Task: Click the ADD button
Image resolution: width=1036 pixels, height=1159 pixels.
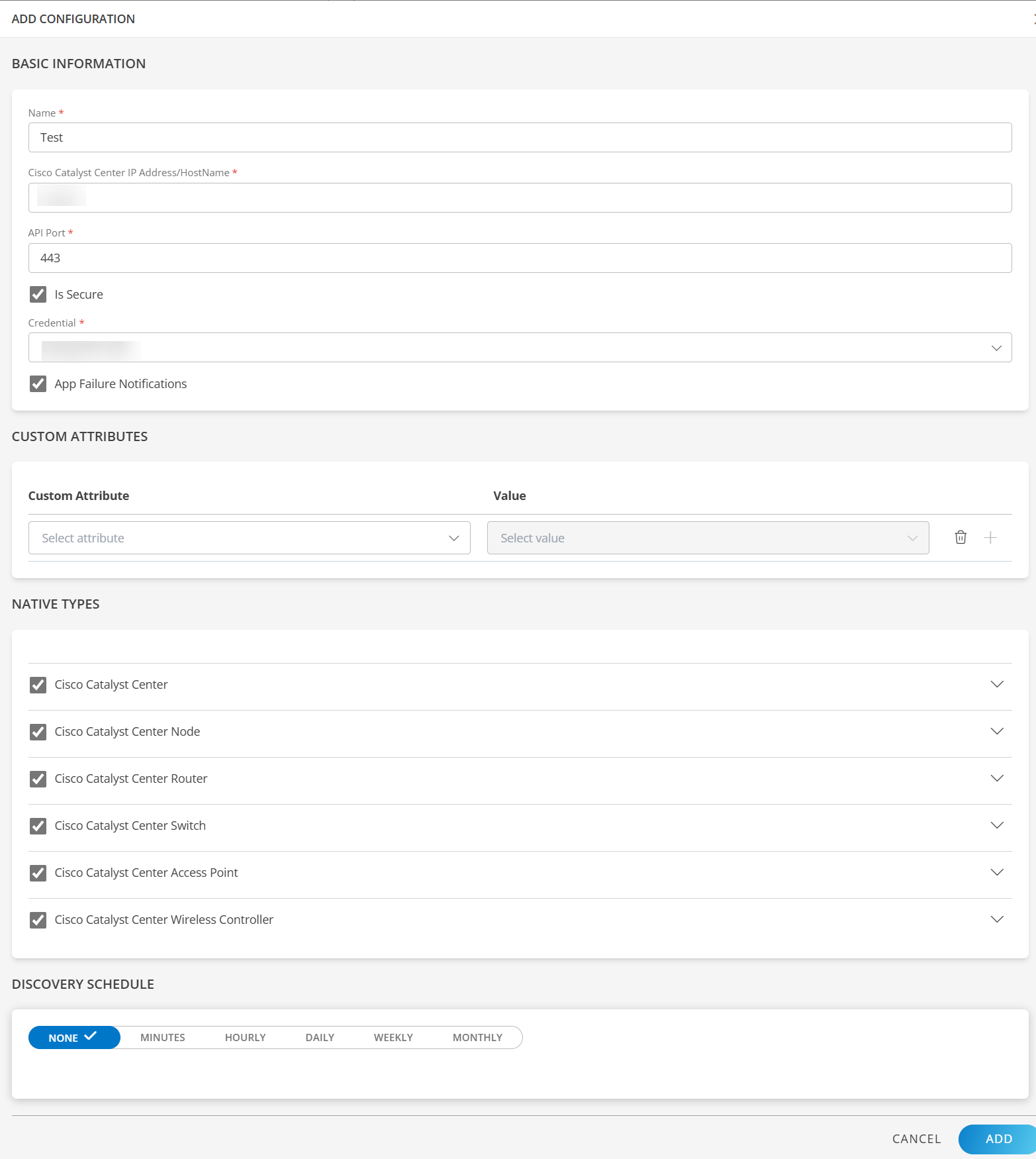Action: tap(998, 1138)
